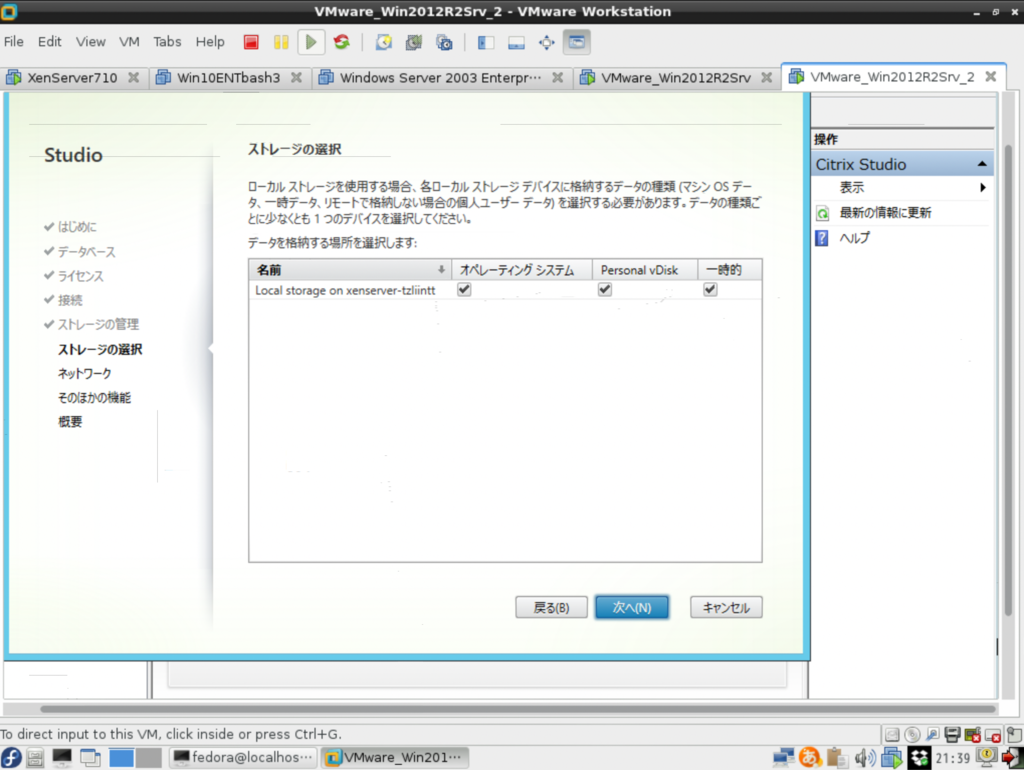Open the VM menu
Screen dimensions: 1024x770
[x=129, y=42]
